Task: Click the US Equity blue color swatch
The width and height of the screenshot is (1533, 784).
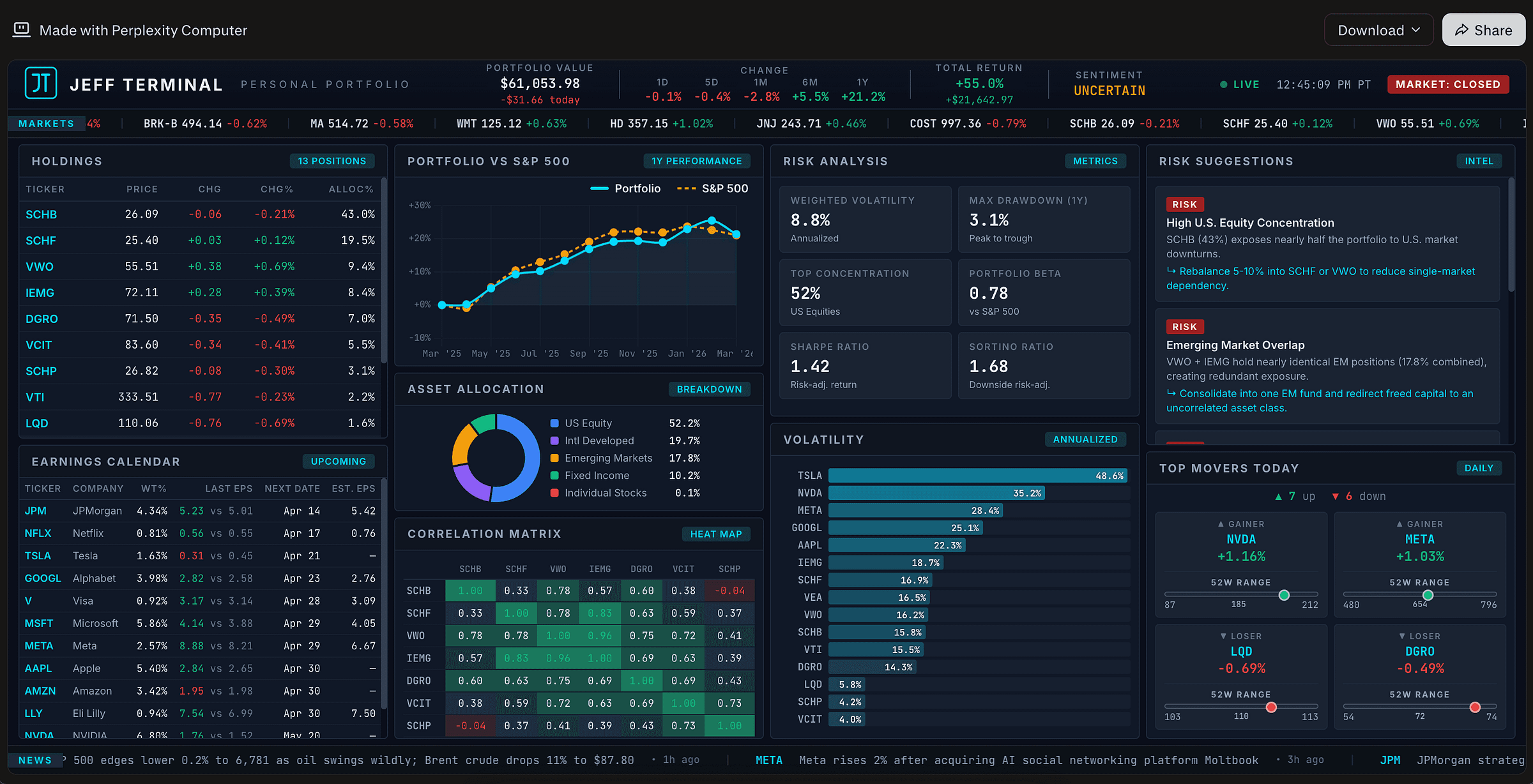Action: point(554,423)
